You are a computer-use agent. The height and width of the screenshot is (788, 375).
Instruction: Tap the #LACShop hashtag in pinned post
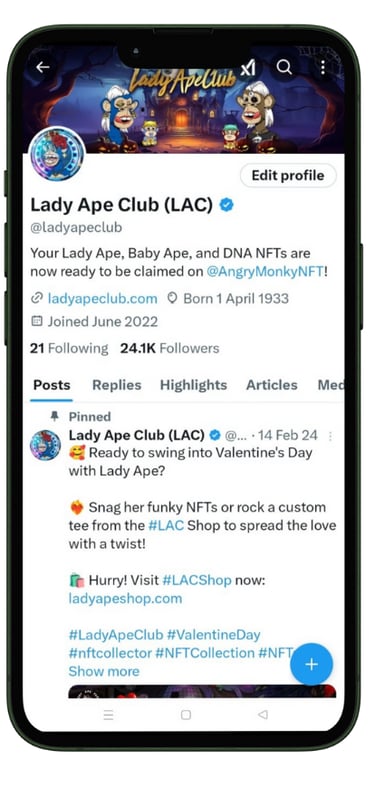pos(197,580)
